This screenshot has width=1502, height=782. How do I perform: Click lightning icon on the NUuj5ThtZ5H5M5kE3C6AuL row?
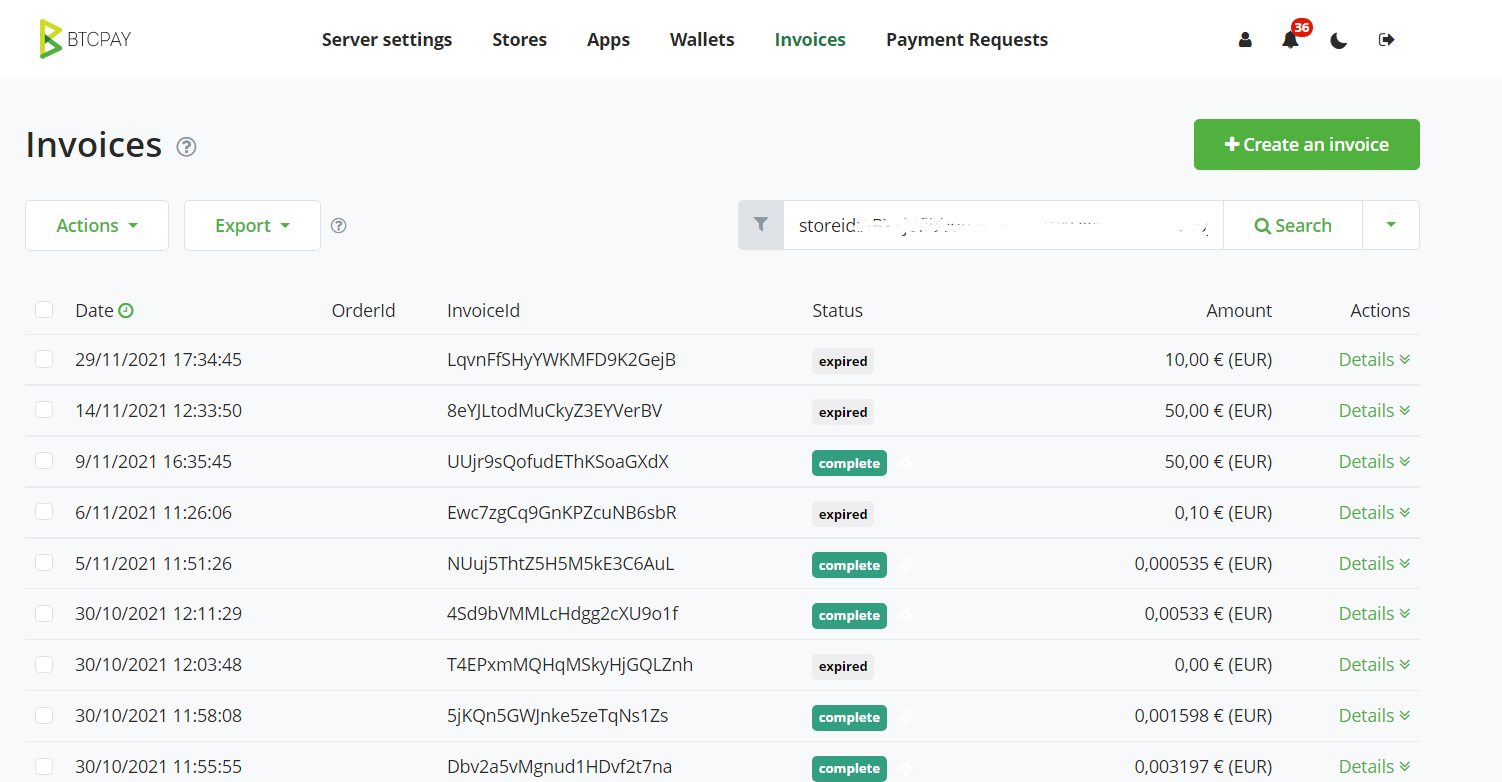coord(906,565)
